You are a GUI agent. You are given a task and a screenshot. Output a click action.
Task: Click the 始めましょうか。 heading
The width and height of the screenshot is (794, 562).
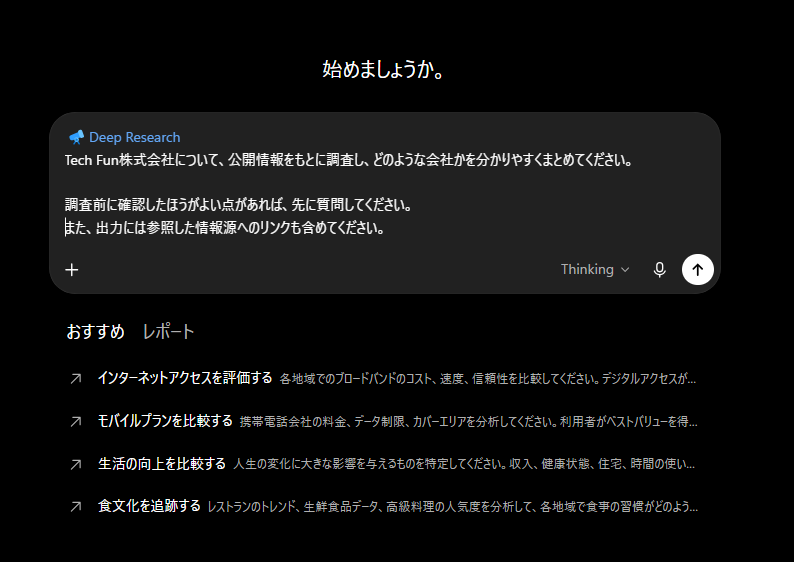(x=383, y=69)
